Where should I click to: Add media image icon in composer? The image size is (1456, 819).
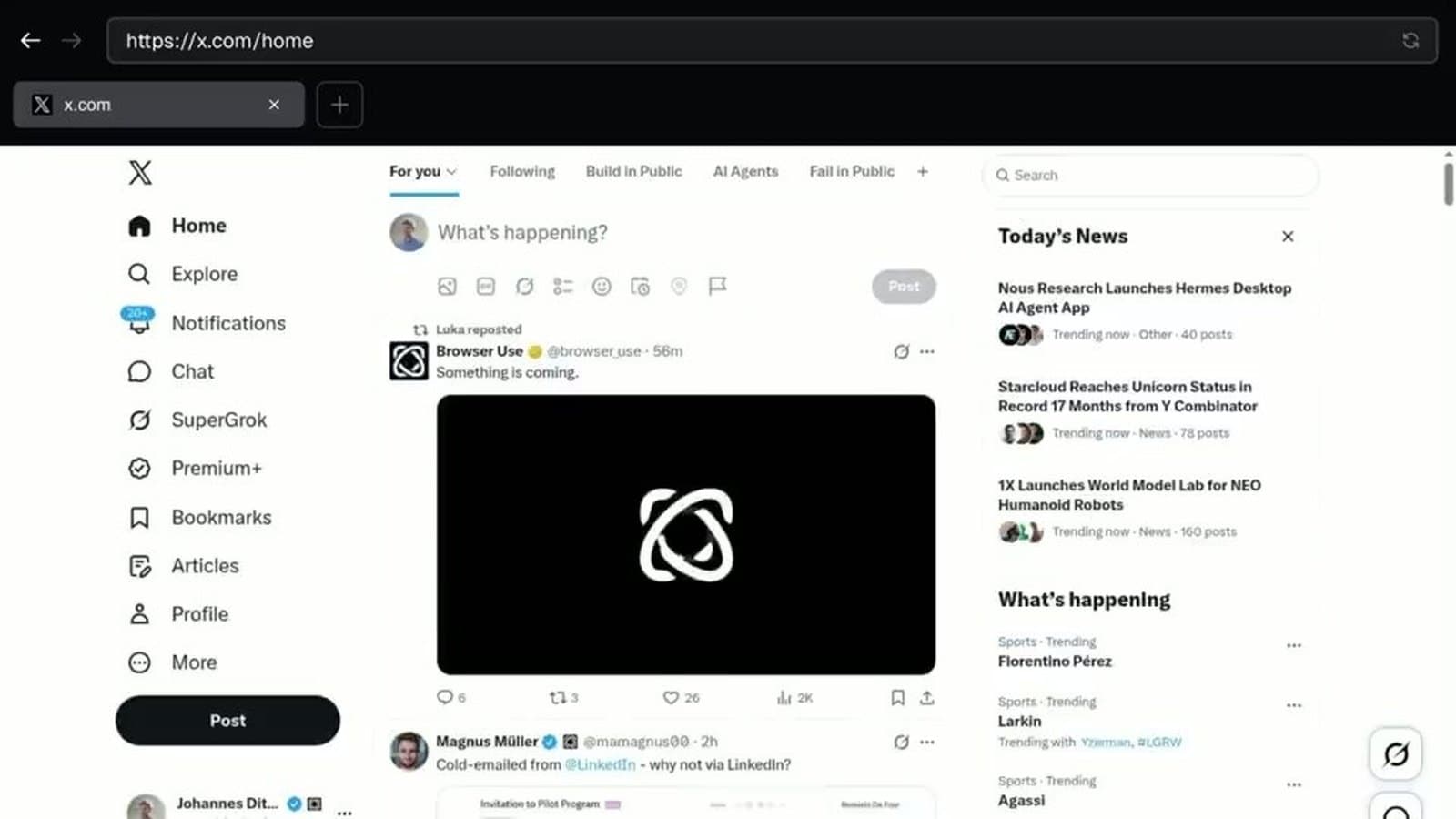coord(447,286)
